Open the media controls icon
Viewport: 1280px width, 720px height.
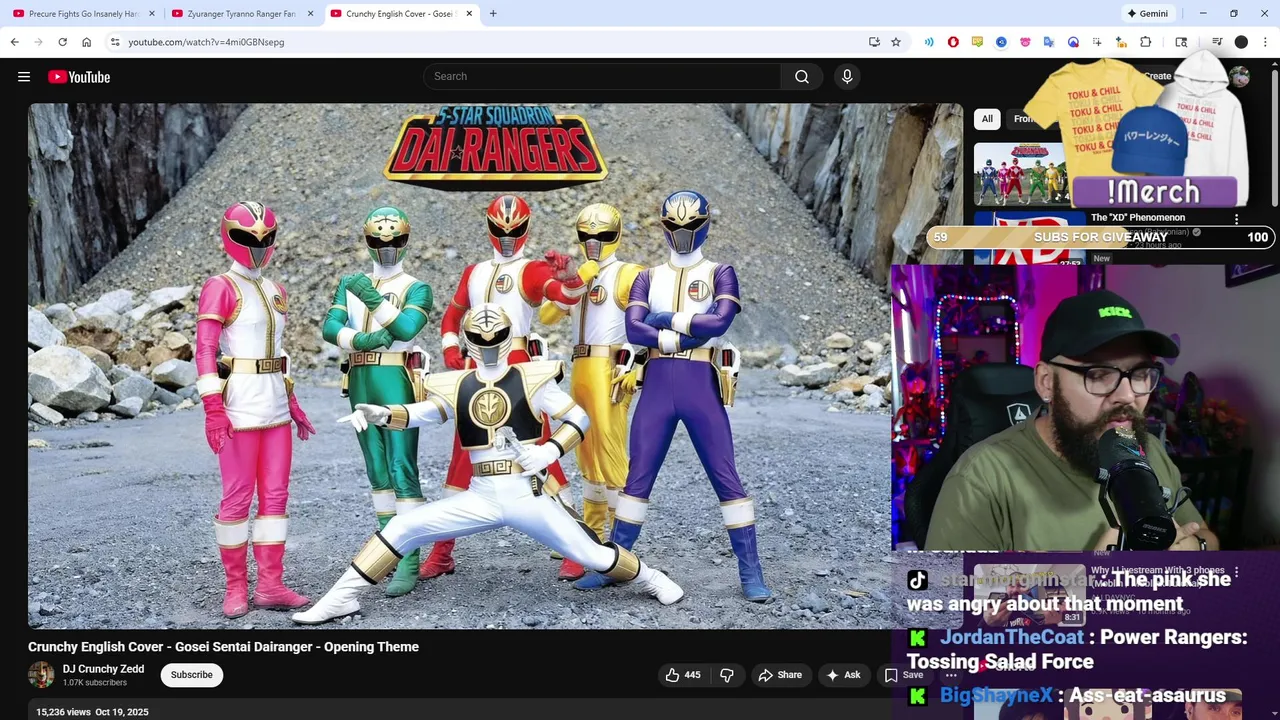(x=1217, y=42)
